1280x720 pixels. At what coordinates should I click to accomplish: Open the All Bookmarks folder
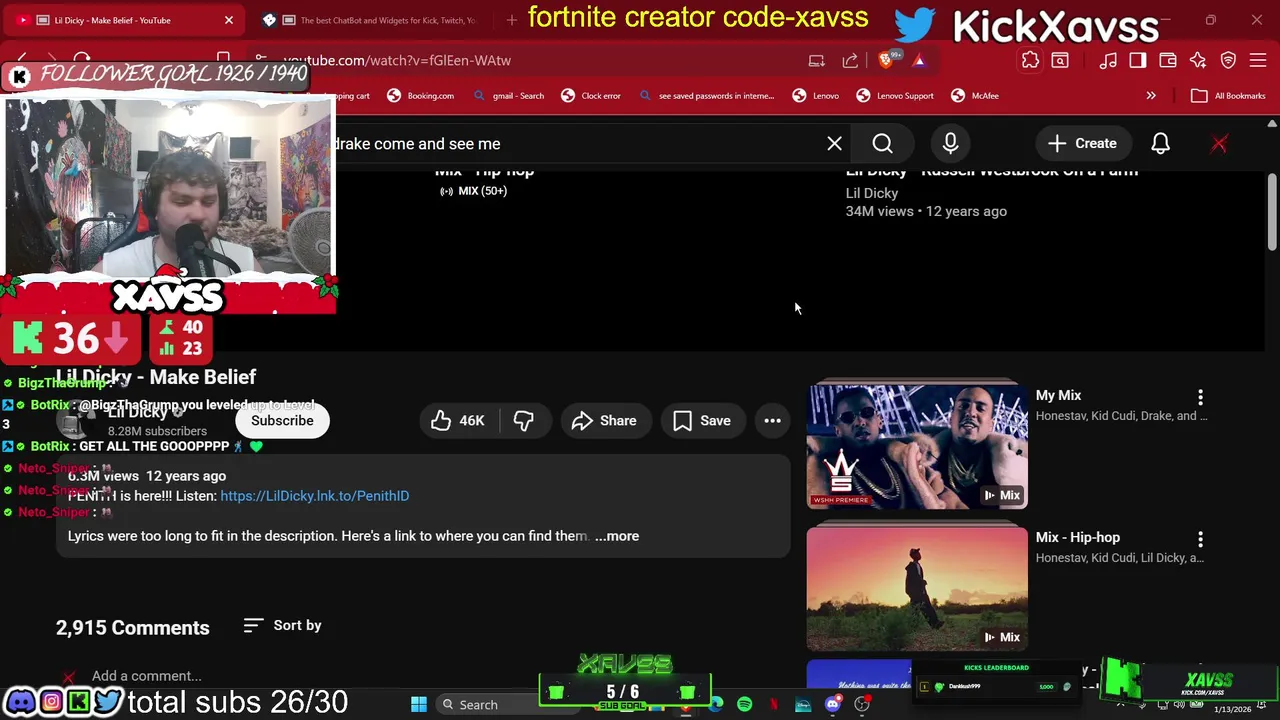coord(1228,96)
